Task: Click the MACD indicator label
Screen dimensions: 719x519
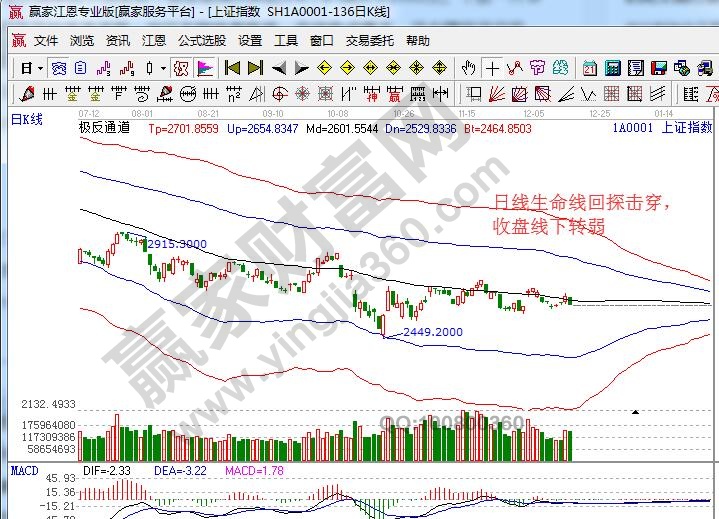Action: click(24, 469)
